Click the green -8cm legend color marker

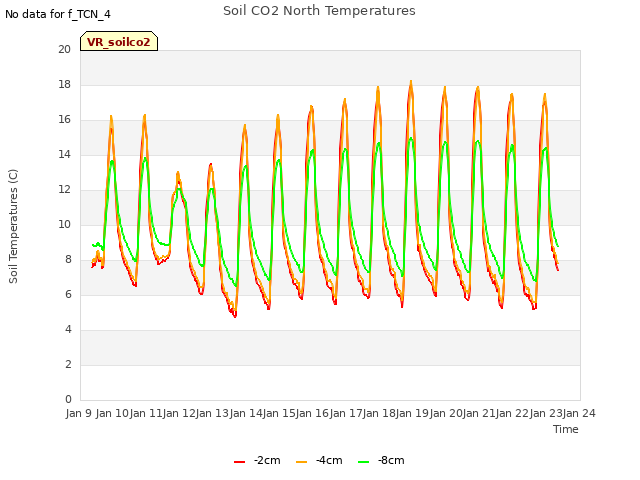363,462
